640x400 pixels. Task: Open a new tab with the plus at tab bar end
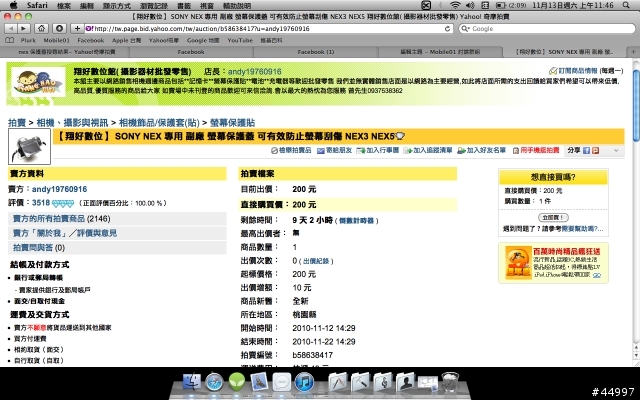tap(633, 52)
